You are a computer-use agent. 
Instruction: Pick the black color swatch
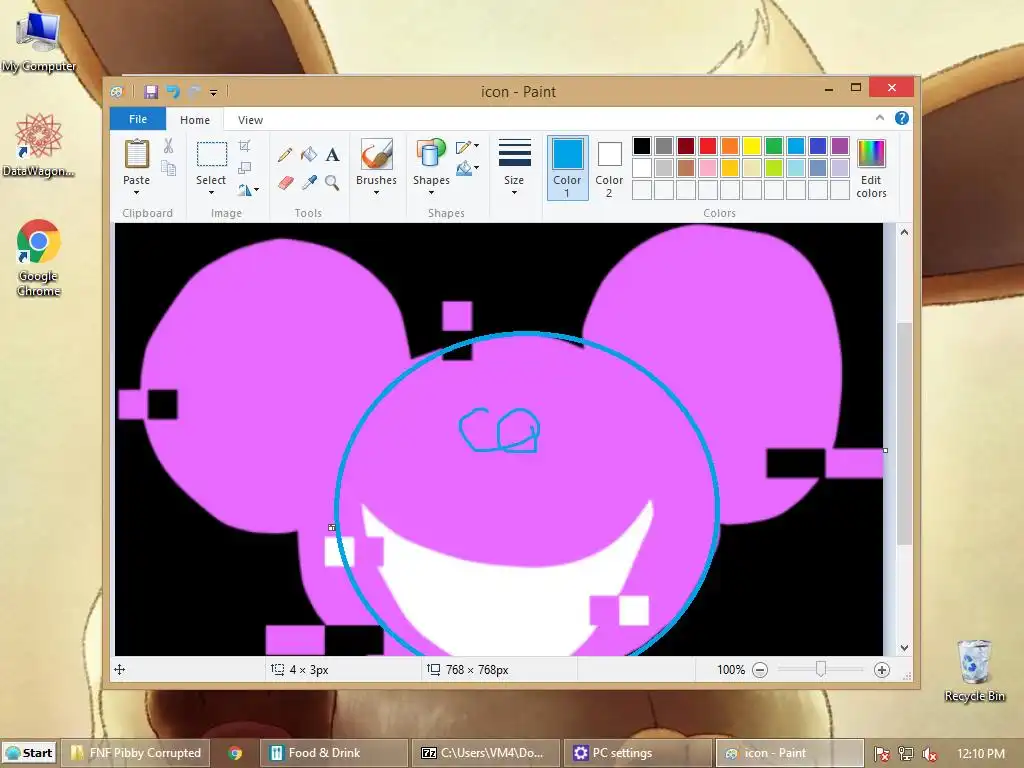point(642,146)
